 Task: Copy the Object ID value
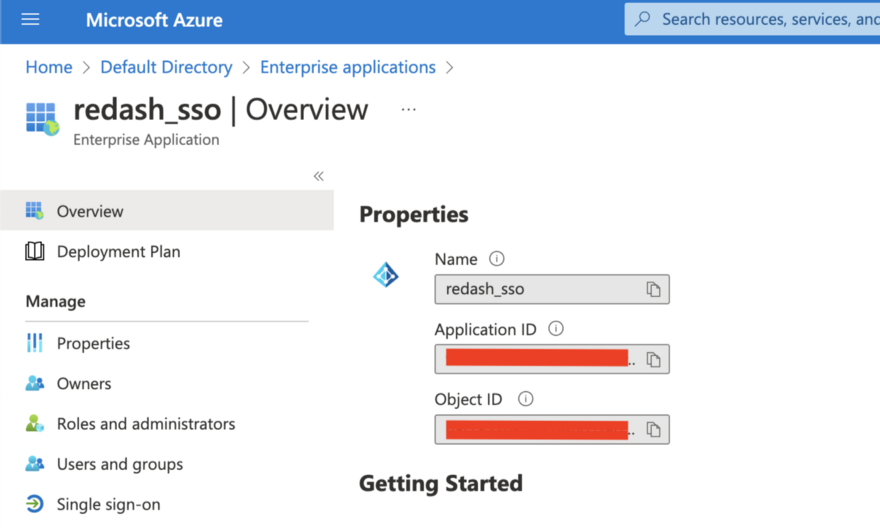click(x=653, y=429)
